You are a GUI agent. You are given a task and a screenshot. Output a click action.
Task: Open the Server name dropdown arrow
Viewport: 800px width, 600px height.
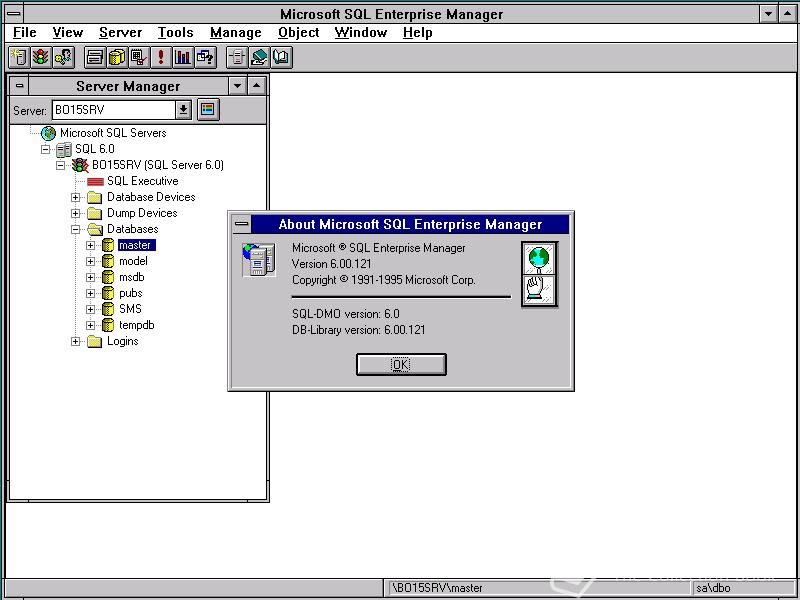coord(184,109)
